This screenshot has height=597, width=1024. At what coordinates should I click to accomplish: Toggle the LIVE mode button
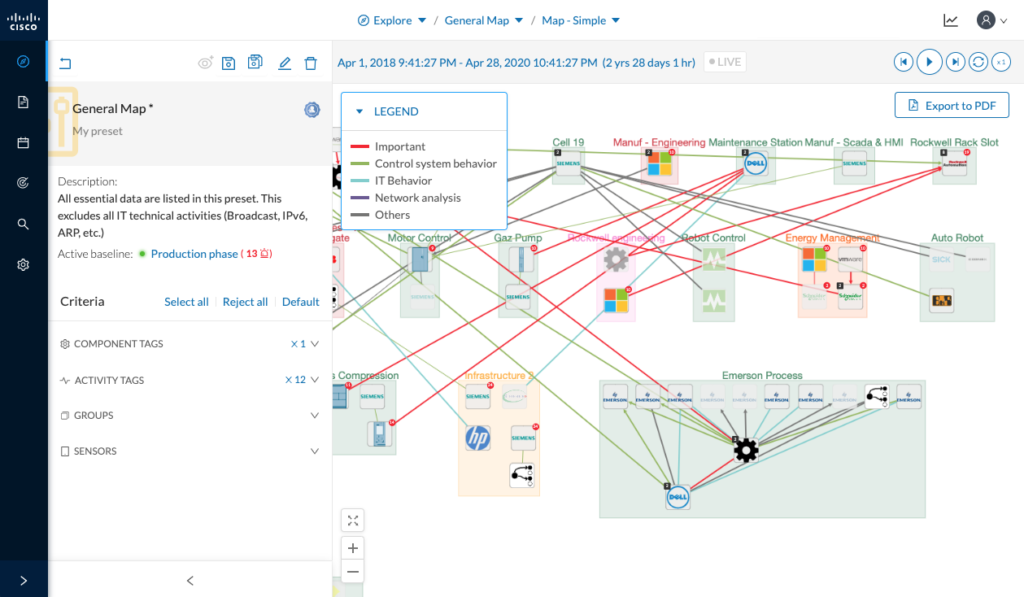click(725, 62)
